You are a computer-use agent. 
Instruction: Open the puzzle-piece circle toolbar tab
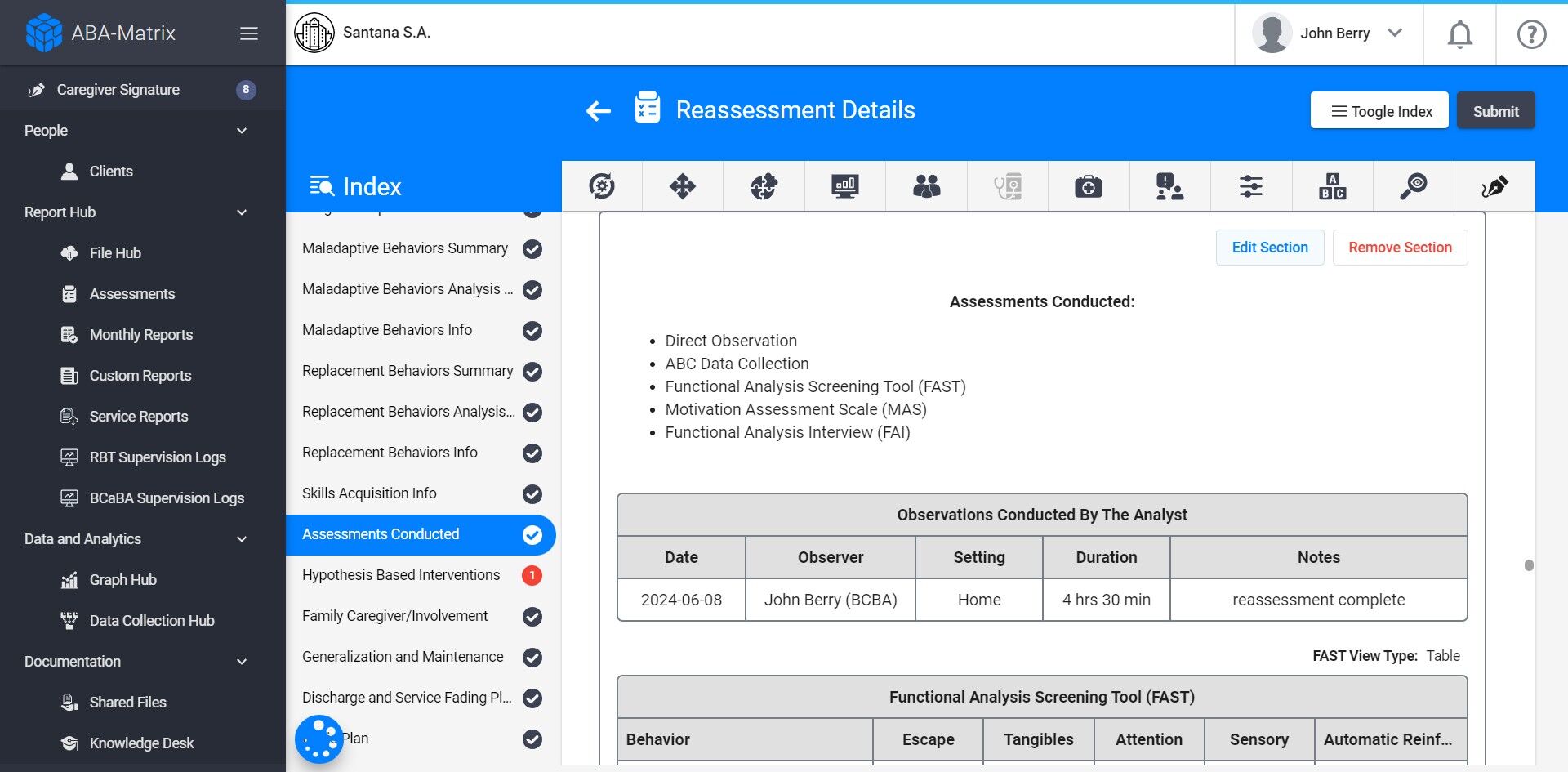(x=764, y=186)
